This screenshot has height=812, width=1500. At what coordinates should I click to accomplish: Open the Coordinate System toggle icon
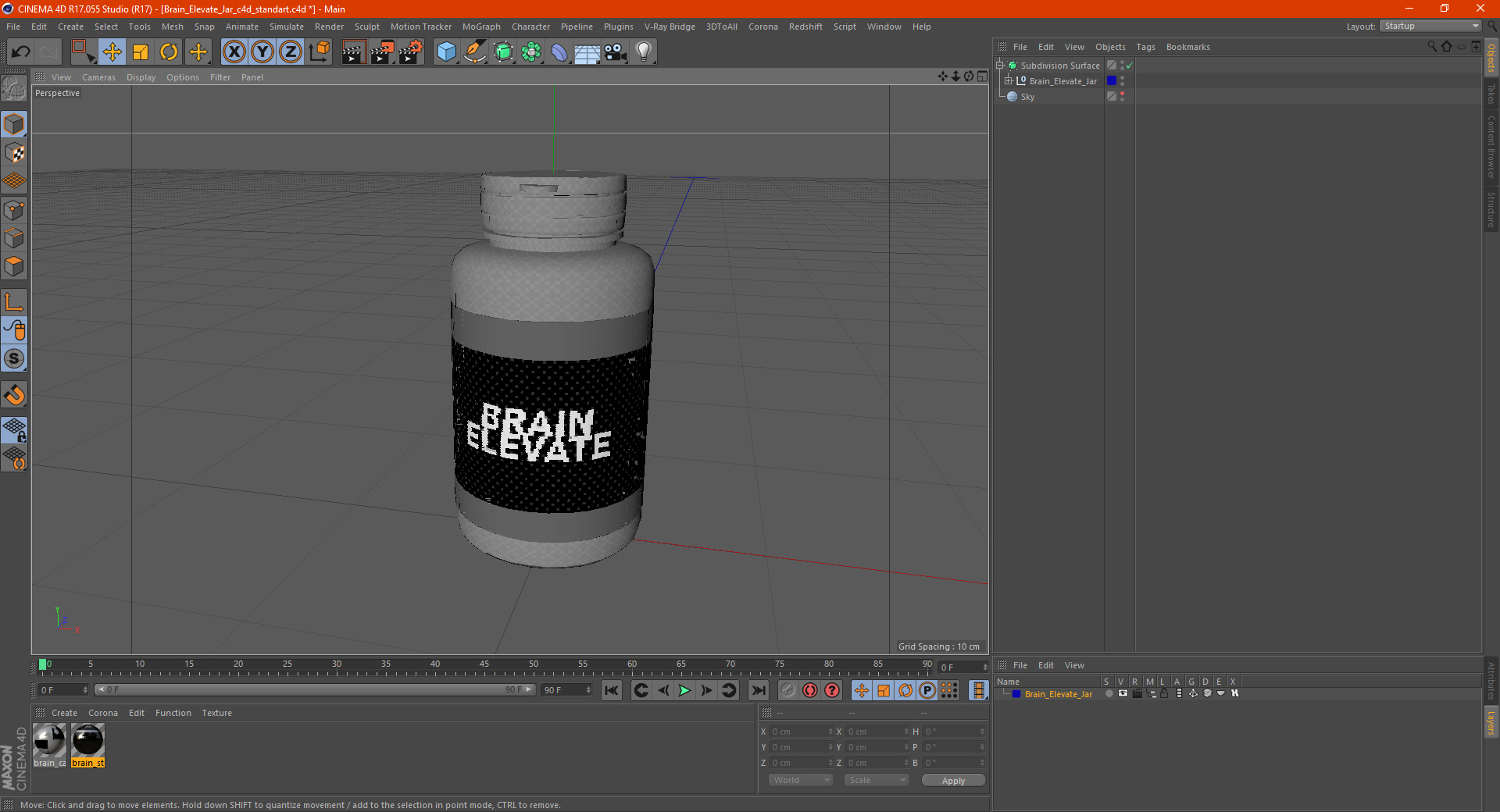tap(320, 52)
